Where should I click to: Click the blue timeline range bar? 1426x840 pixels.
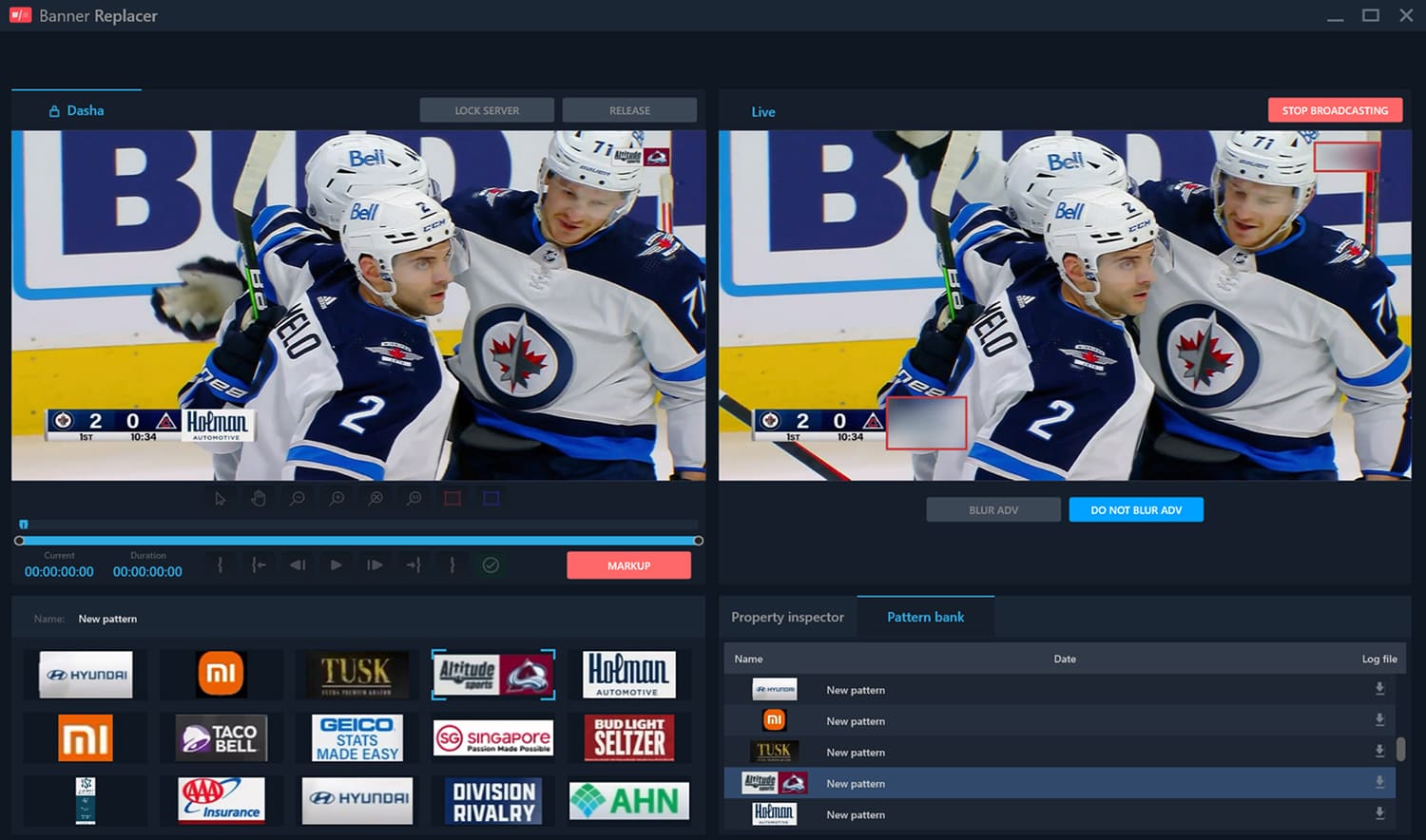358,541
